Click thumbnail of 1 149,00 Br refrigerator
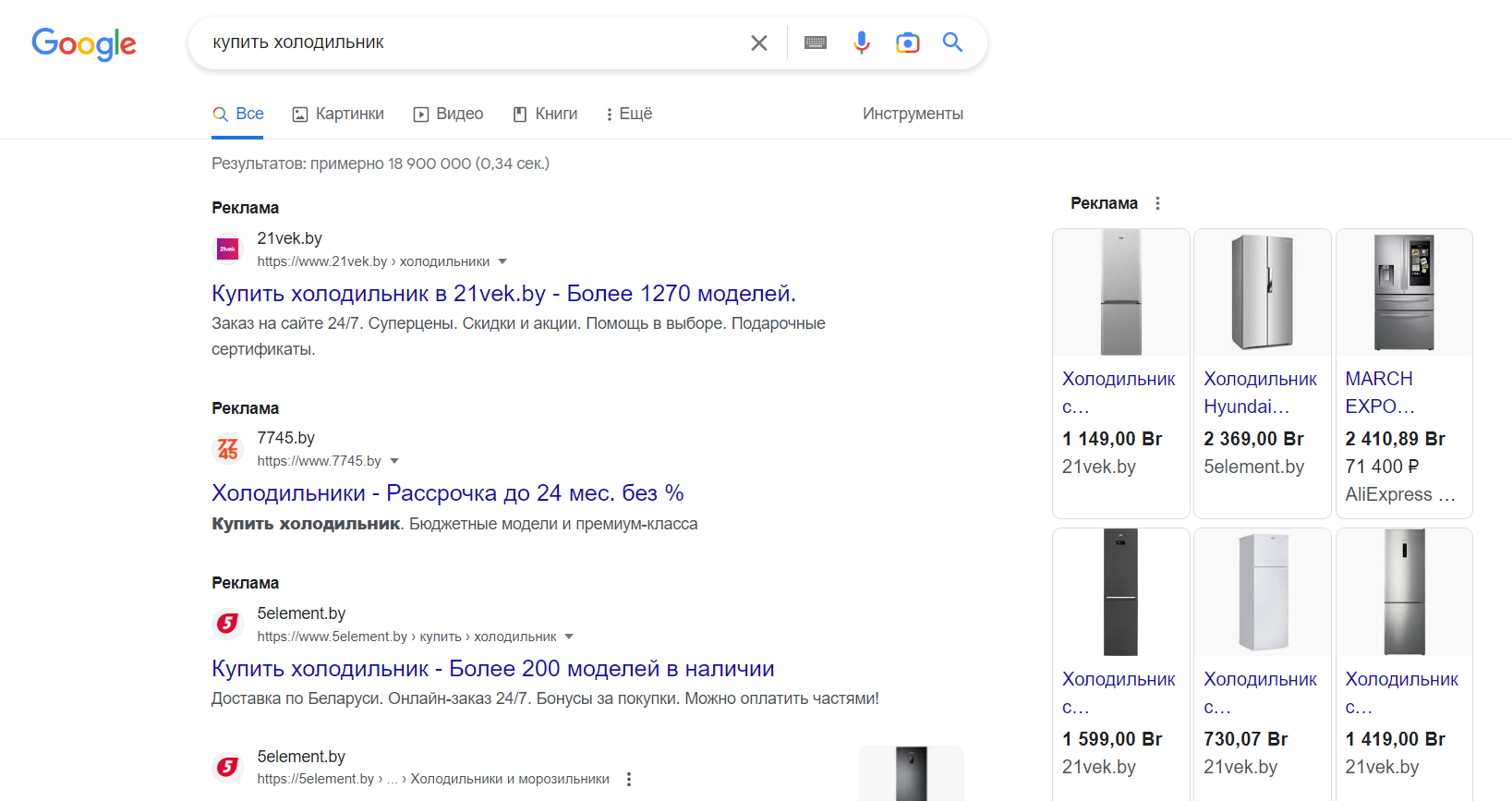 click(x=1121, y=293)
